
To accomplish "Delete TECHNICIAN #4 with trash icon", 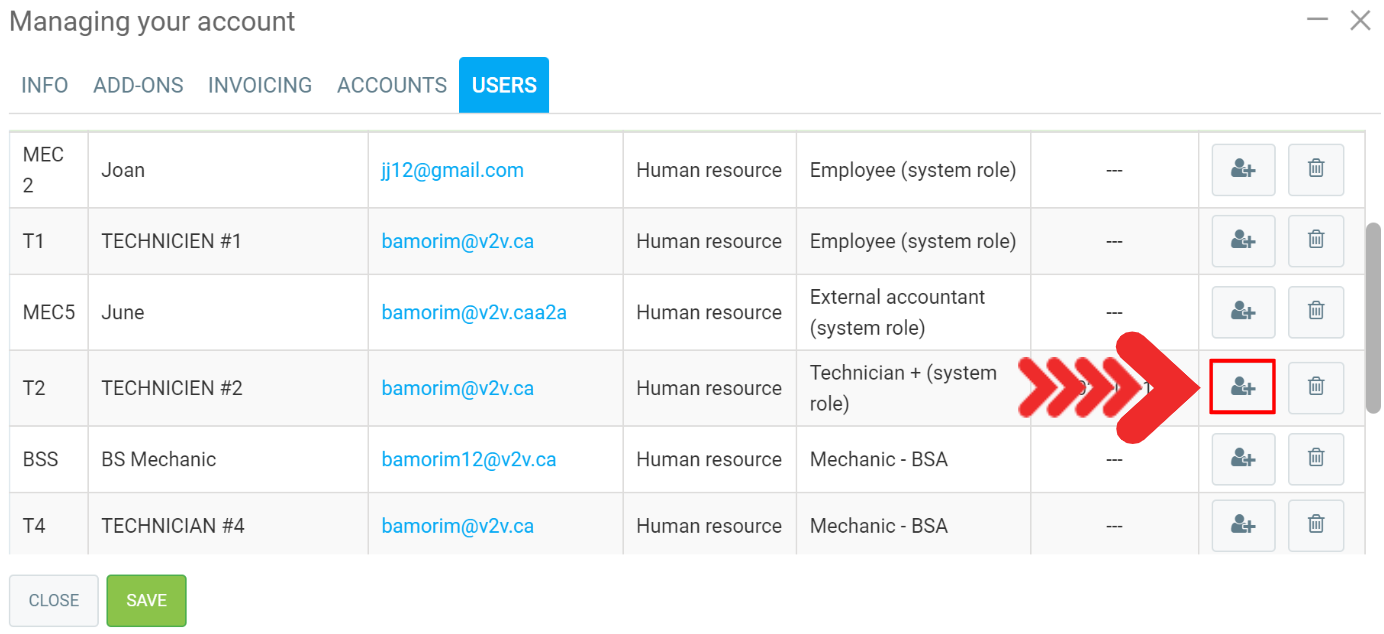I will pos(1316,525).
